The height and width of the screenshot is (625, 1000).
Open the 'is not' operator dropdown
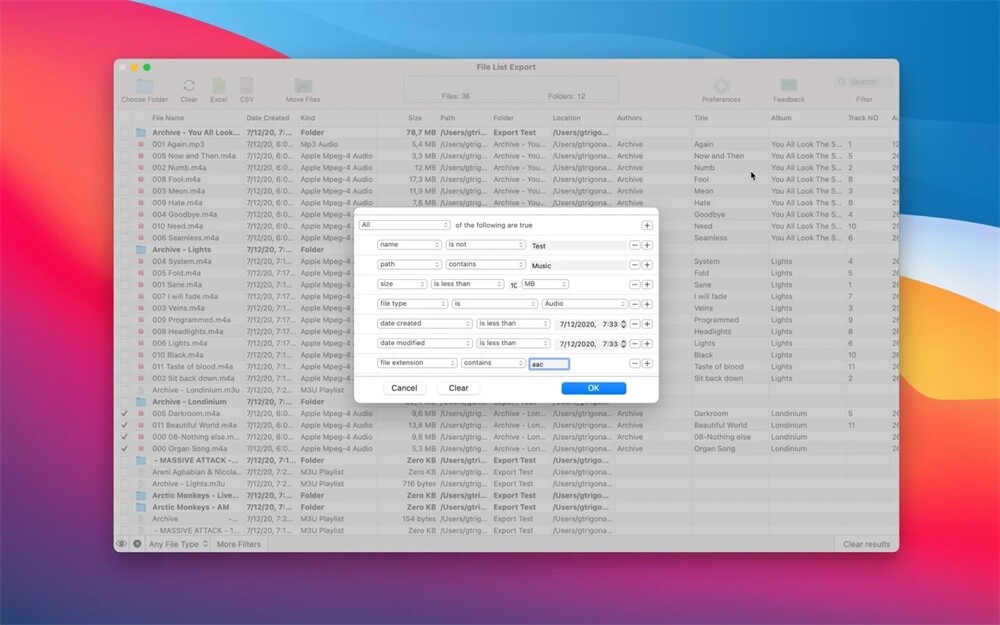[x=485, y=245]
